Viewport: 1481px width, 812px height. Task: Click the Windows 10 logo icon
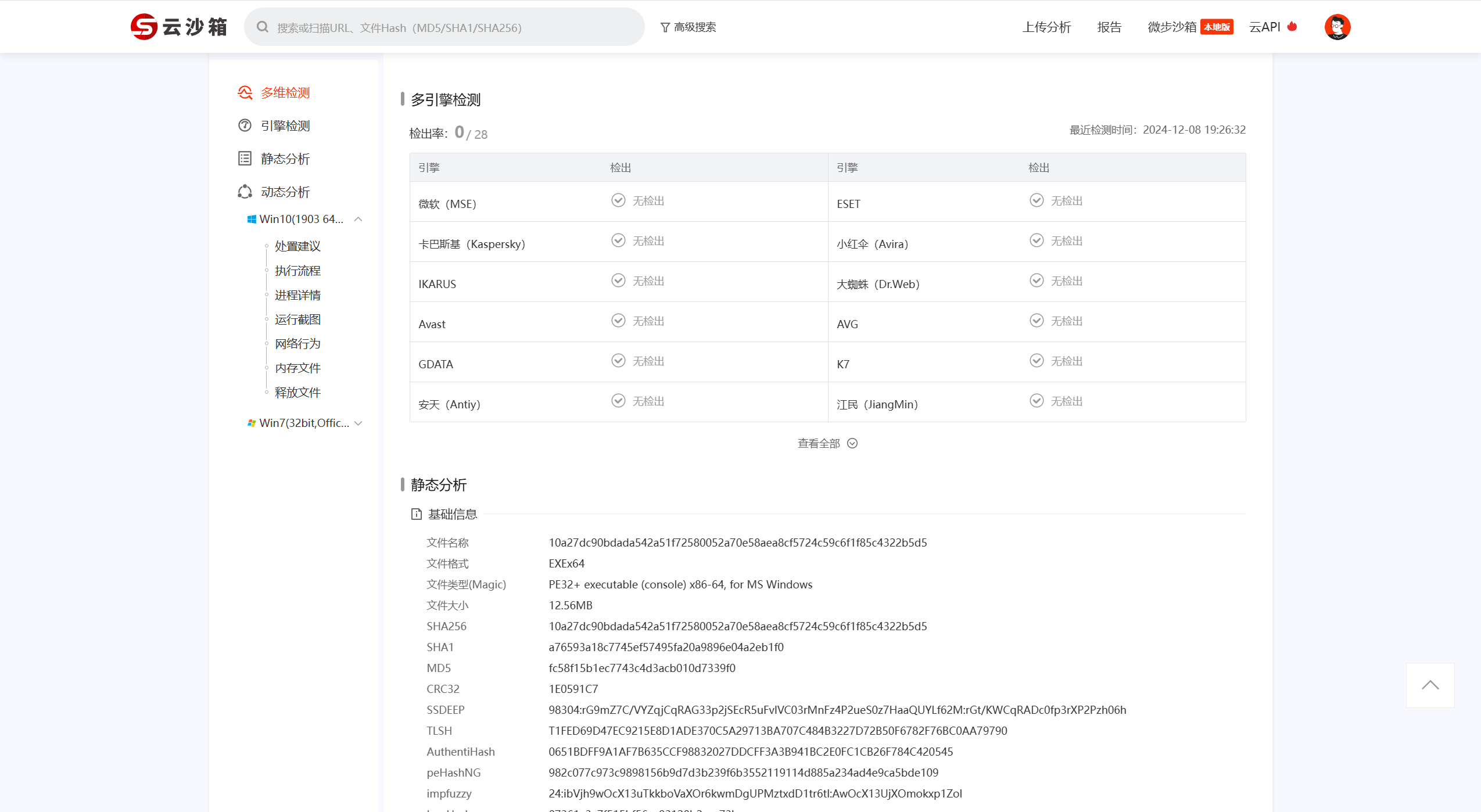click(x=252, y=220)
